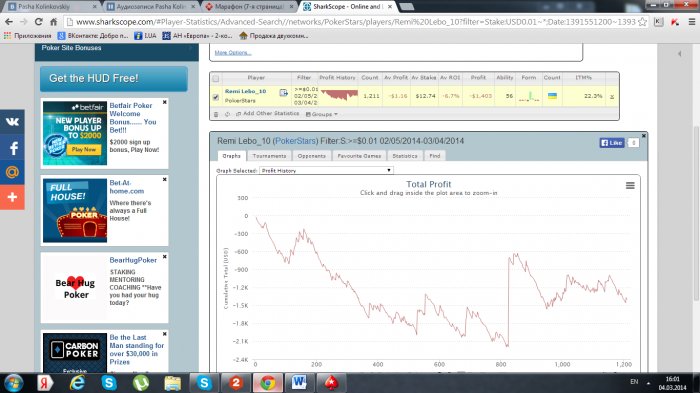The width and height of the screenshot is (700, 393).
Task: Uncheck the Remi Lebo_10 row checkbox
Action: tap(216, 97)
